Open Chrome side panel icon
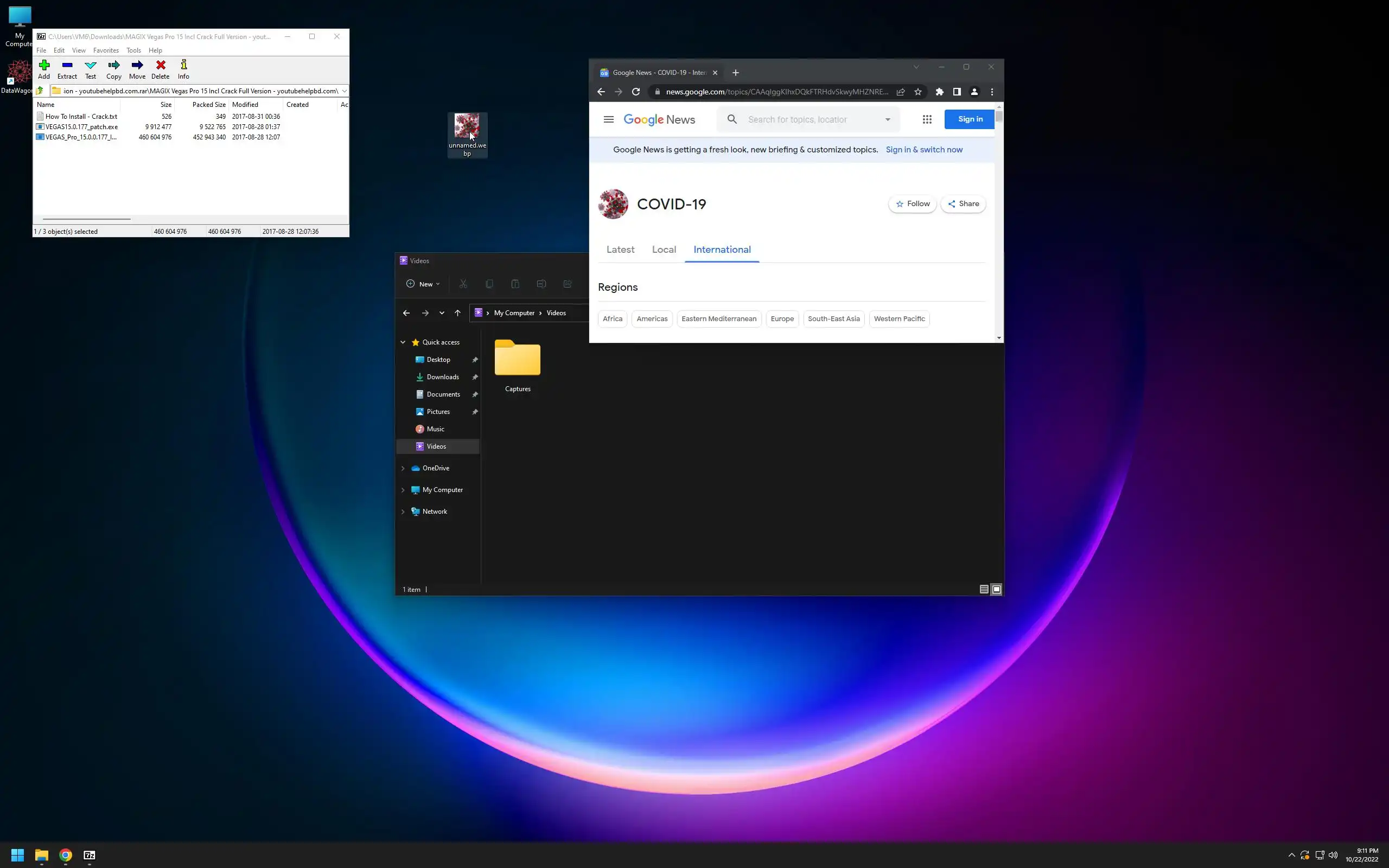 (x=957, y=92)
